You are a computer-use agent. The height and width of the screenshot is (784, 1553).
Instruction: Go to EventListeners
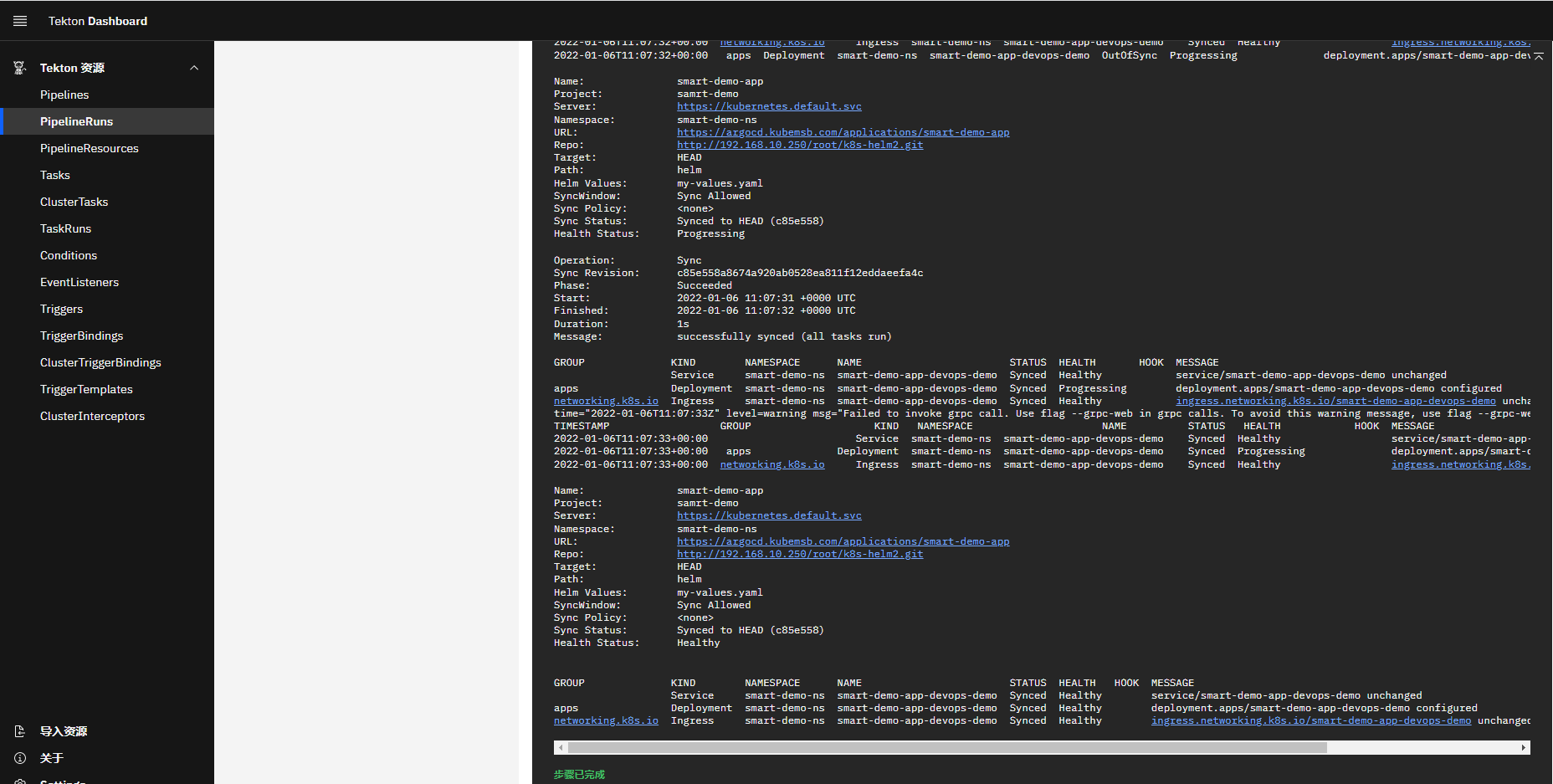pyautogui.click(x=107, y=282)
